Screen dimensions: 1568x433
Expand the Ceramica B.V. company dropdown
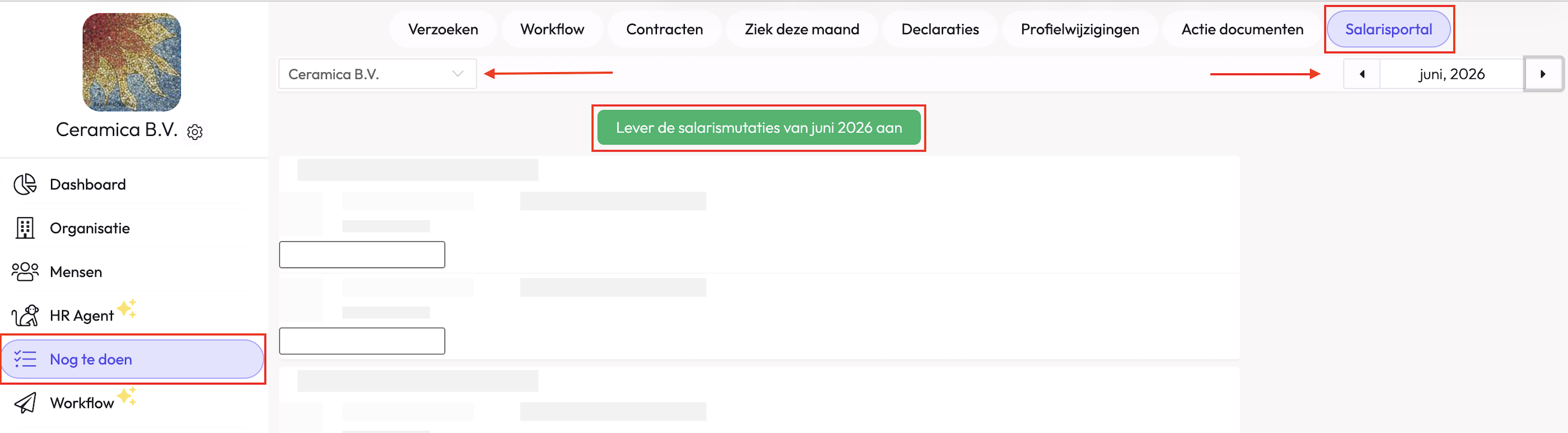click(x=377, y=74)
